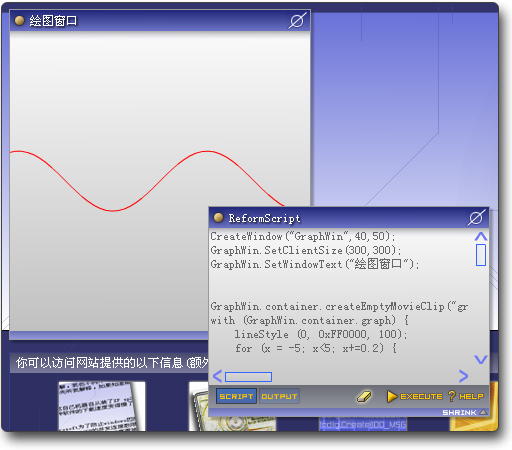Click the scroll up arrow in script editor
This screenshot has height=450, width=512.
click(481, 236)
